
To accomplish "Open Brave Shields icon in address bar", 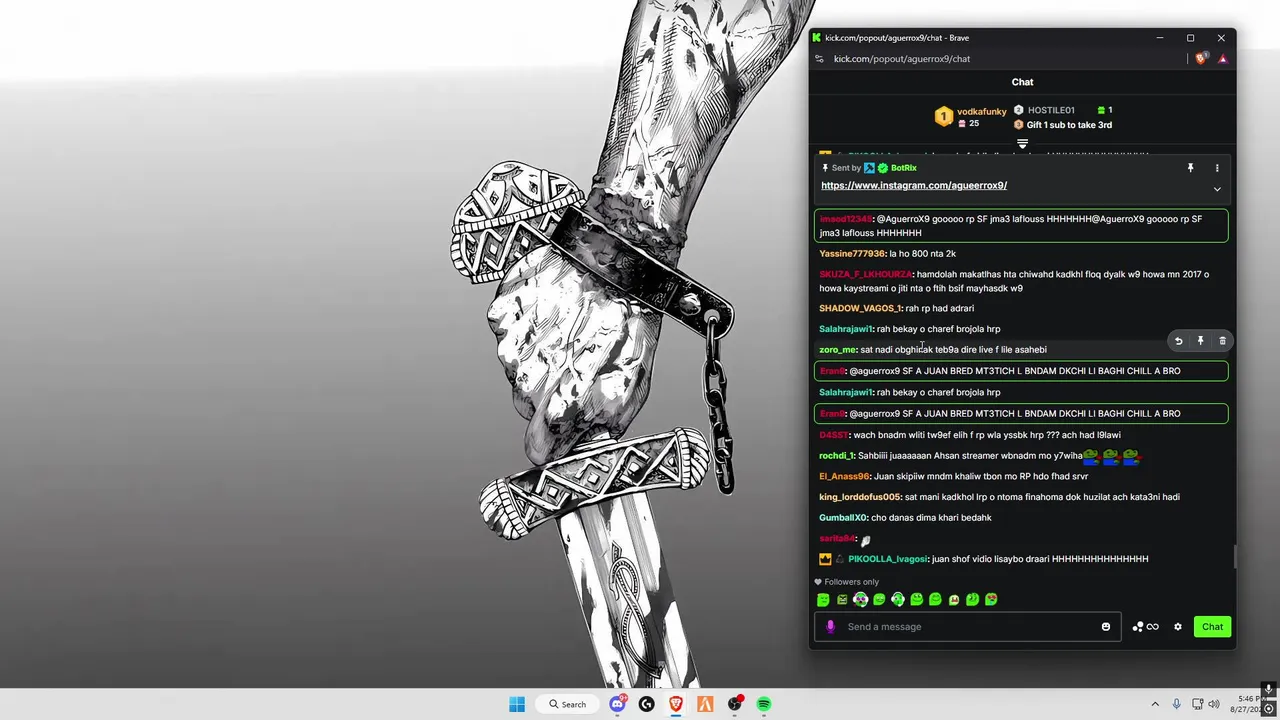I will tap(1201, 59).
